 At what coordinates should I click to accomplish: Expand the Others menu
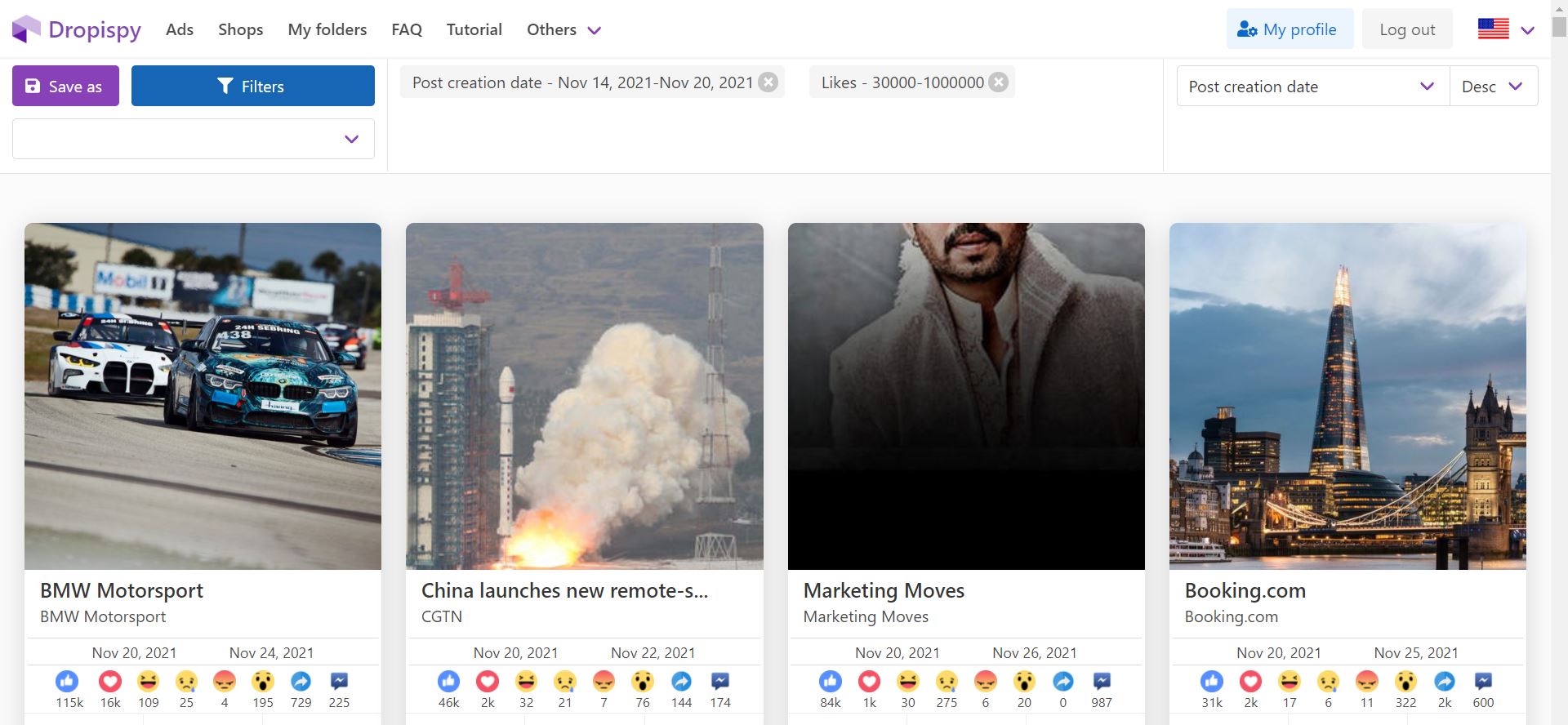click(x=563, y=29)
